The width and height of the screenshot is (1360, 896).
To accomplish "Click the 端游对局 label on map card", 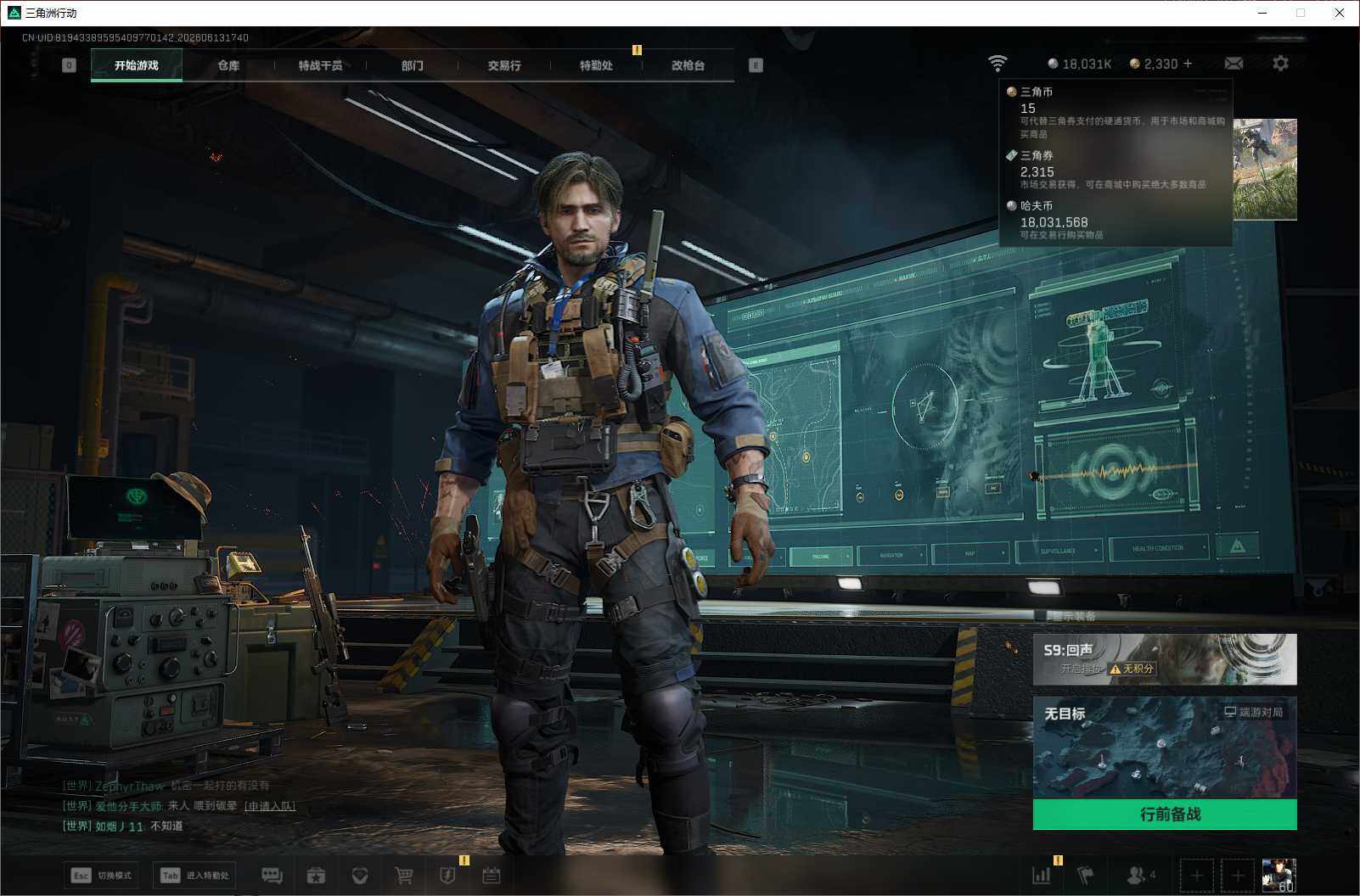I will 1254,712.
